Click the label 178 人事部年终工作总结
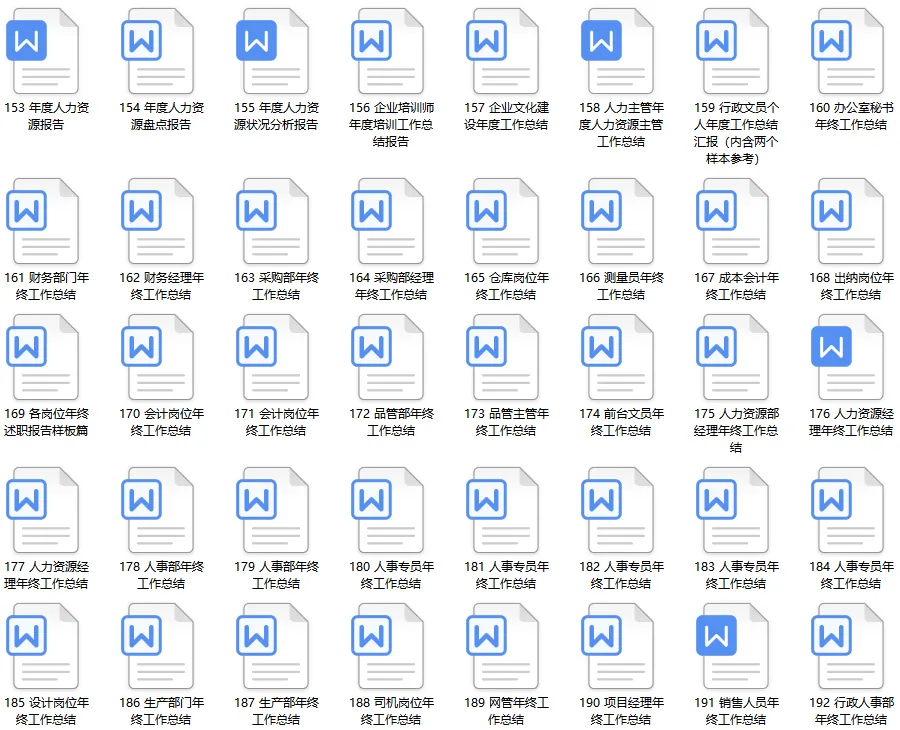 tap(161, 575)
